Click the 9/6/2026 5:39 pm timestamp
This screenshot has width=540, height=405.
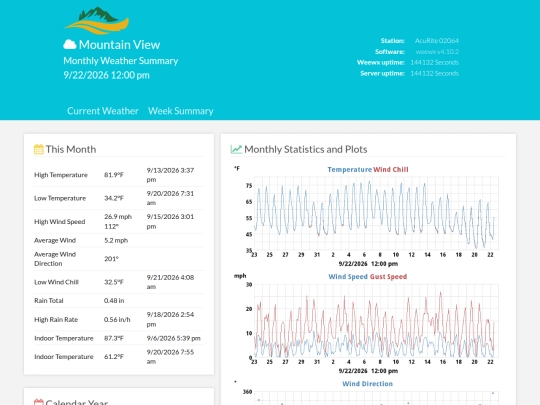(x=174, y=338)
